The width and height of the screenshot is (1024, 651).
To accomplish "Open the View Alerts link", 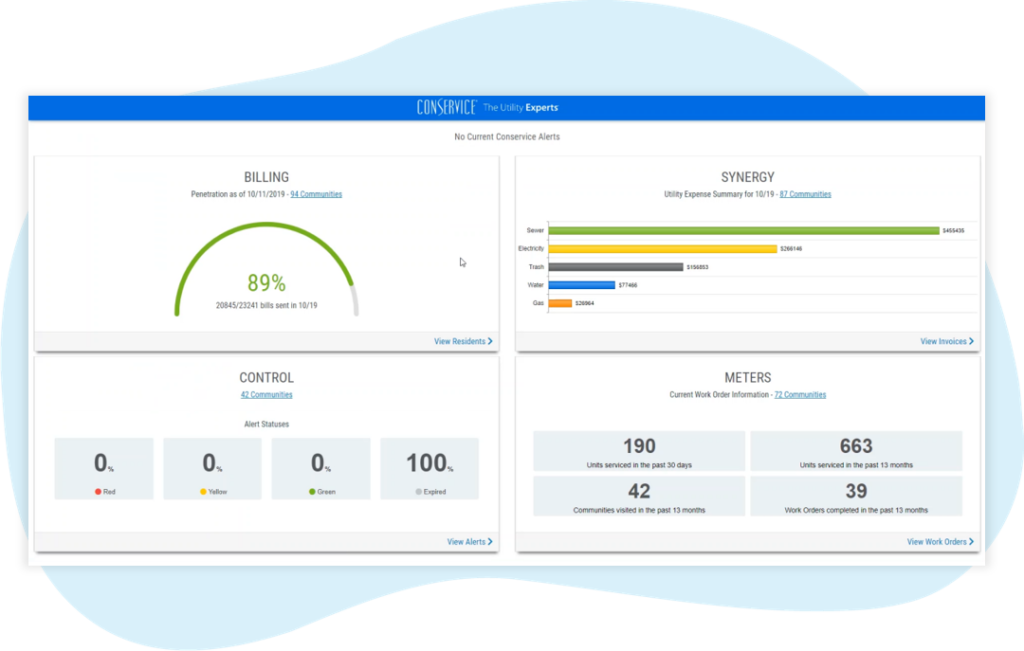I will (x=470, y=542).
